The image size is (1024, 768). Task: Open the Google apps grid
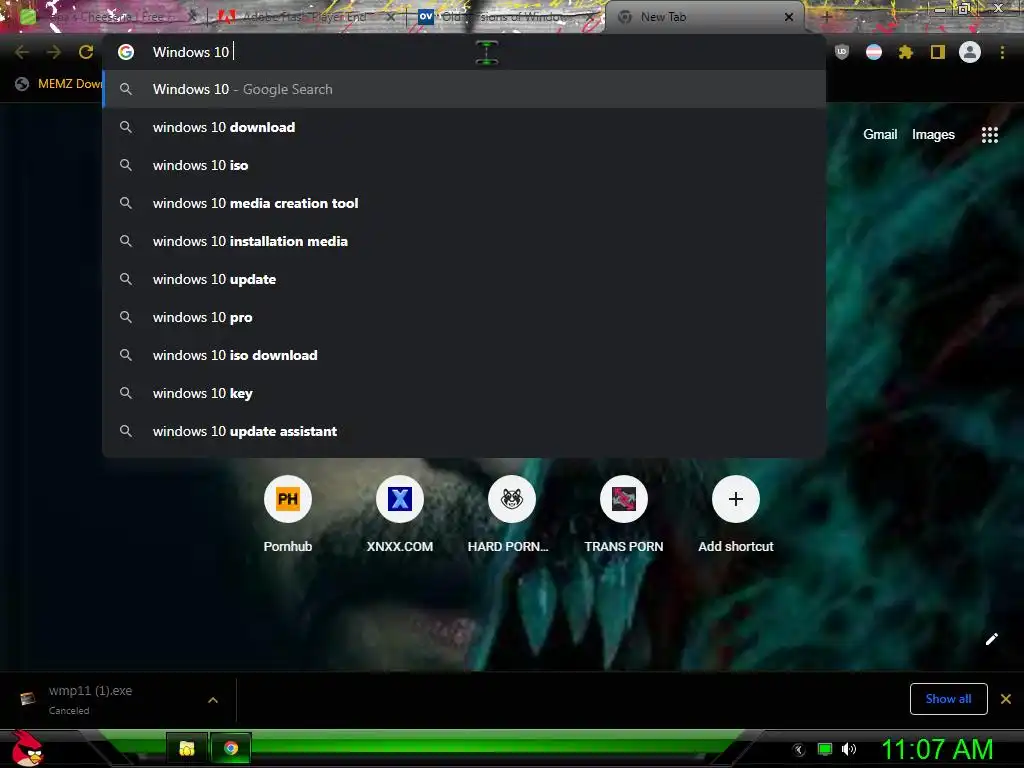(989, 135)
